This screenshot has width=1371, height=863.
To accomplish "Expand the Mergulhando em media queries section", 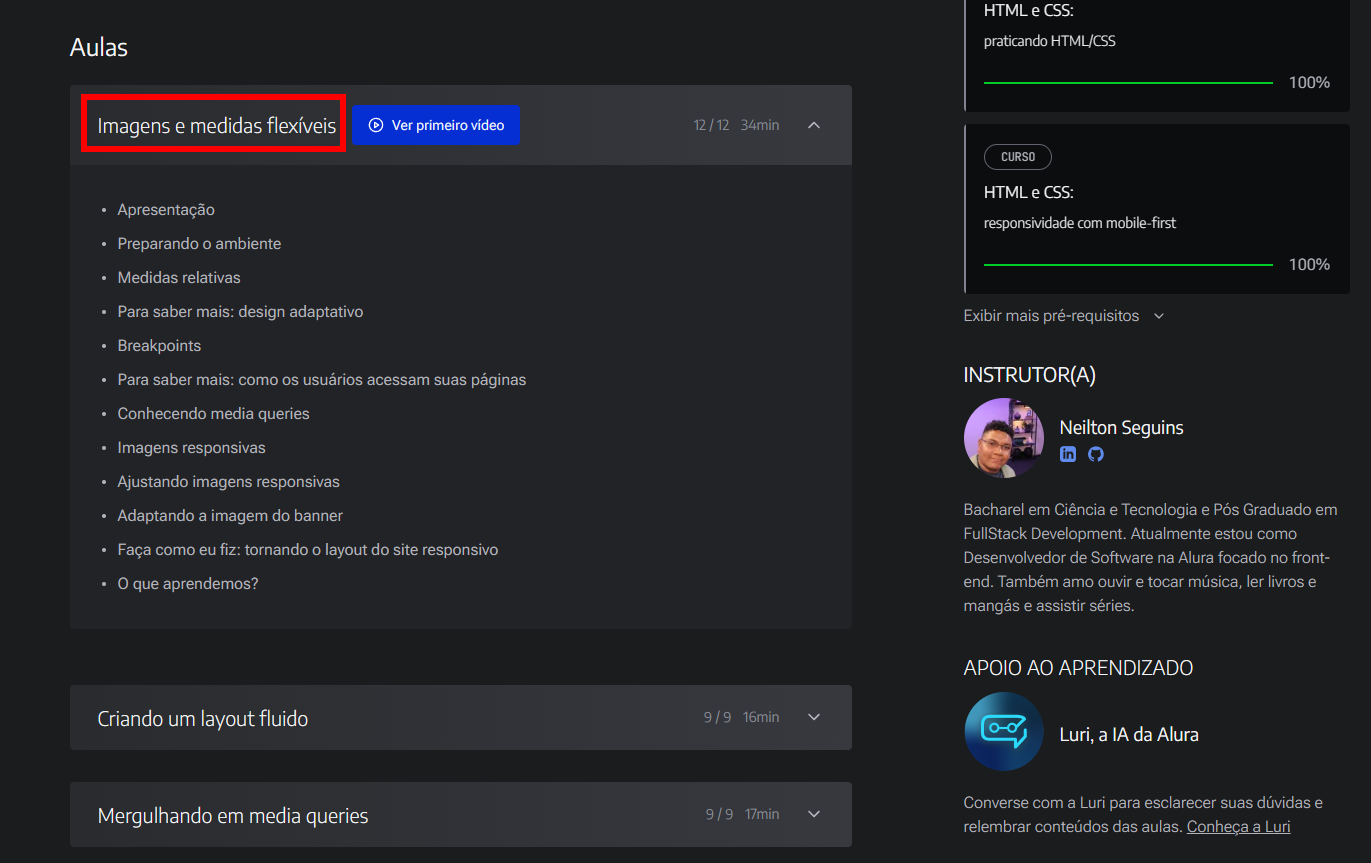I will click(814, 814).
